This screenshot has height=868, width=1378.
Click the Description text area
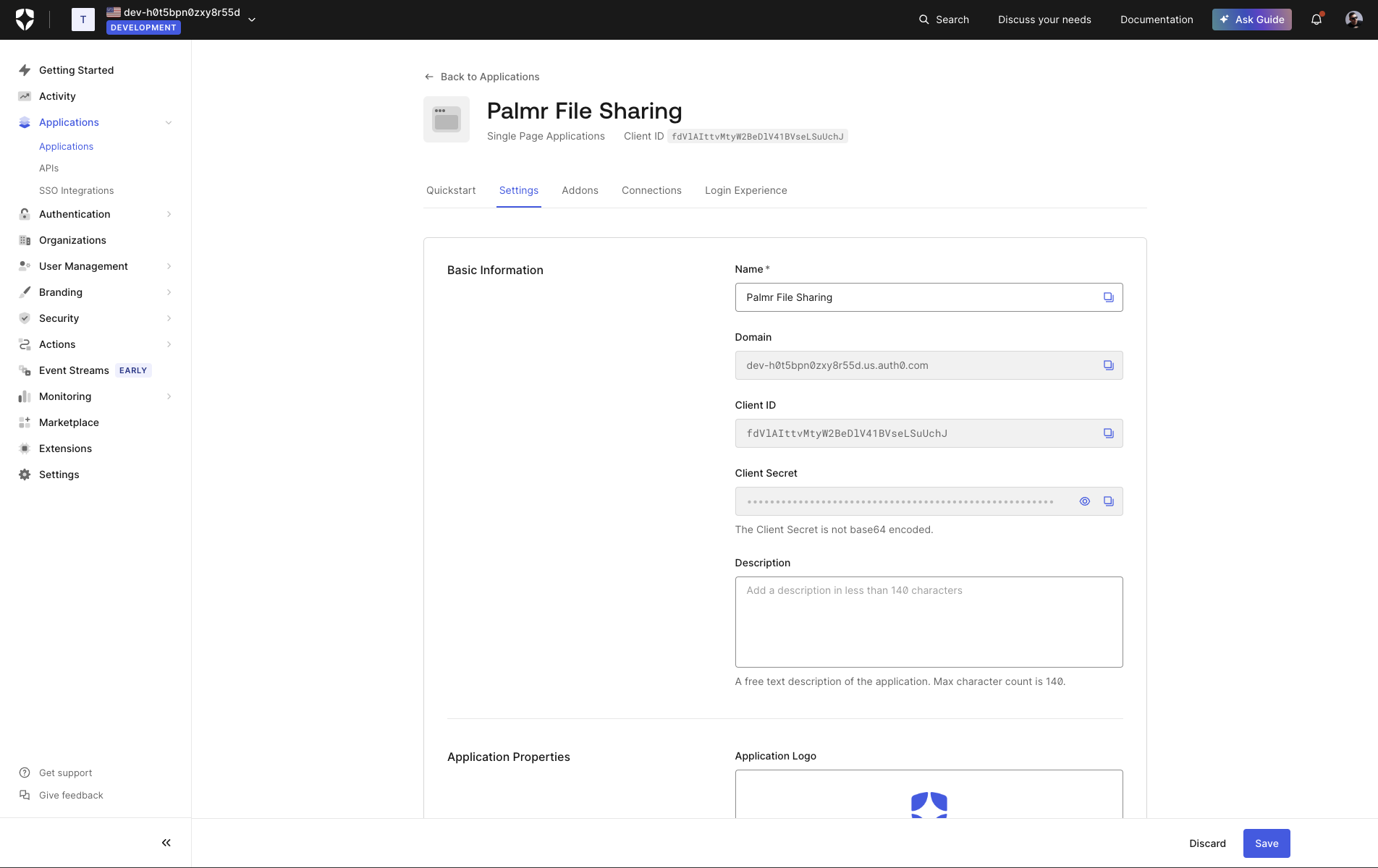pos(929,622)
